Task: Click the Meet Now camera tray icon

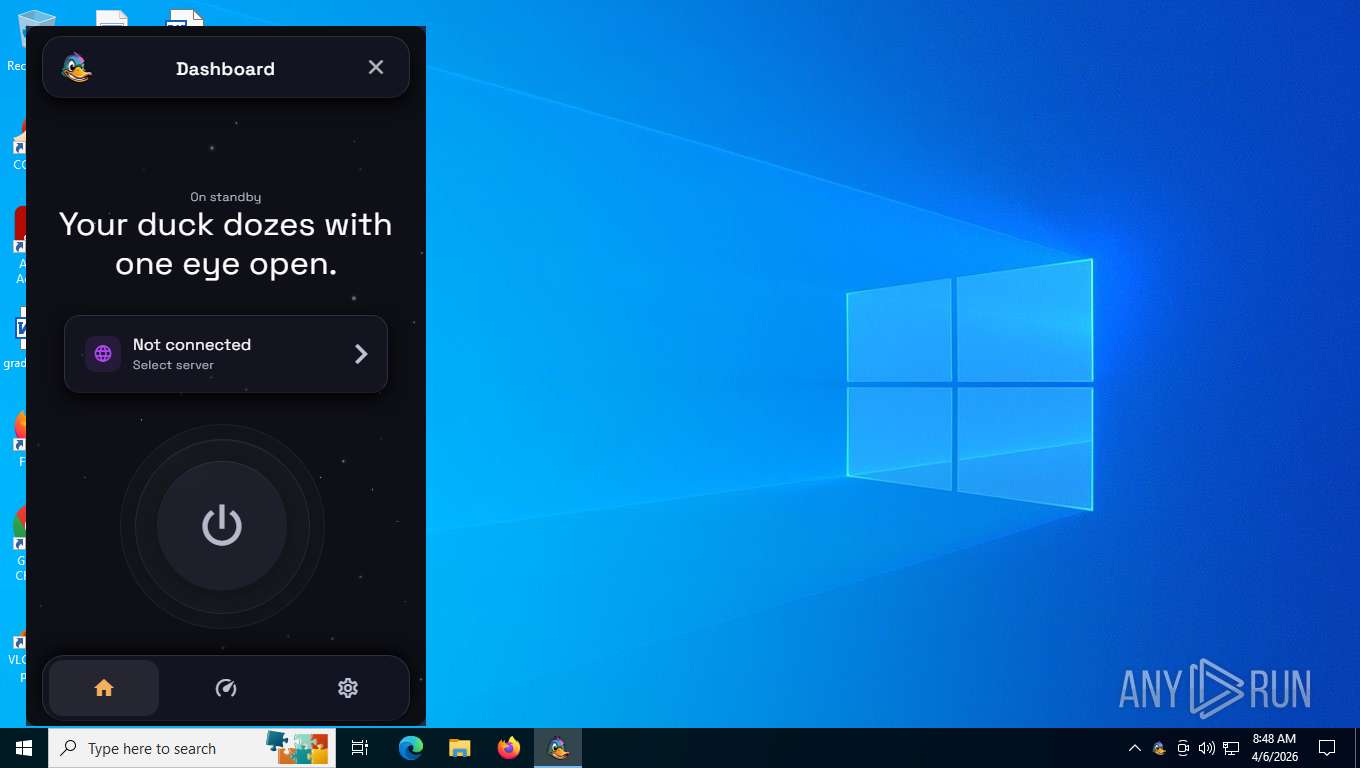Action: [x=1183, y=748]
